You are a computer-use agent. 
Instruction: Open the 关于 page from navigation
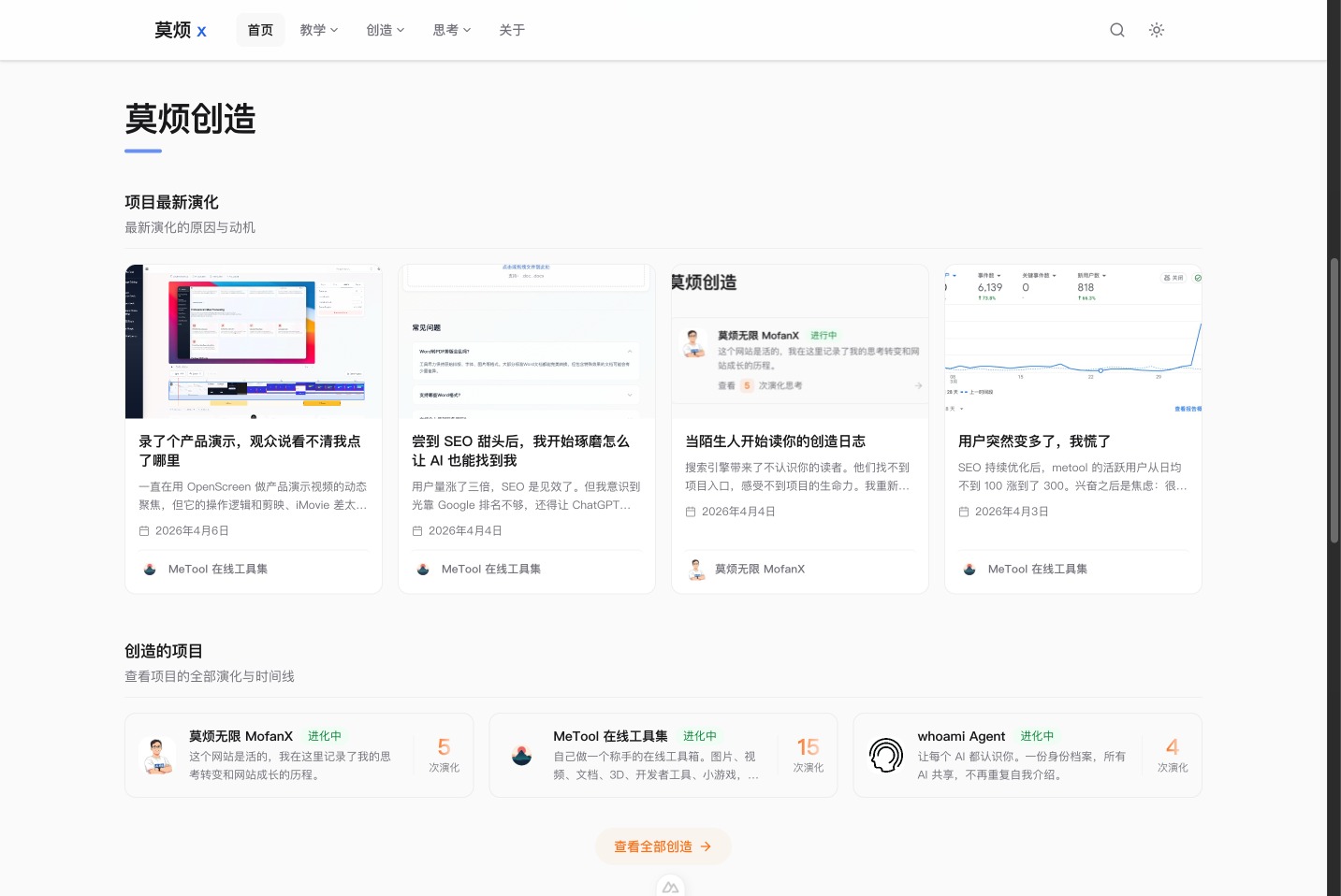(x=511, y=30)
